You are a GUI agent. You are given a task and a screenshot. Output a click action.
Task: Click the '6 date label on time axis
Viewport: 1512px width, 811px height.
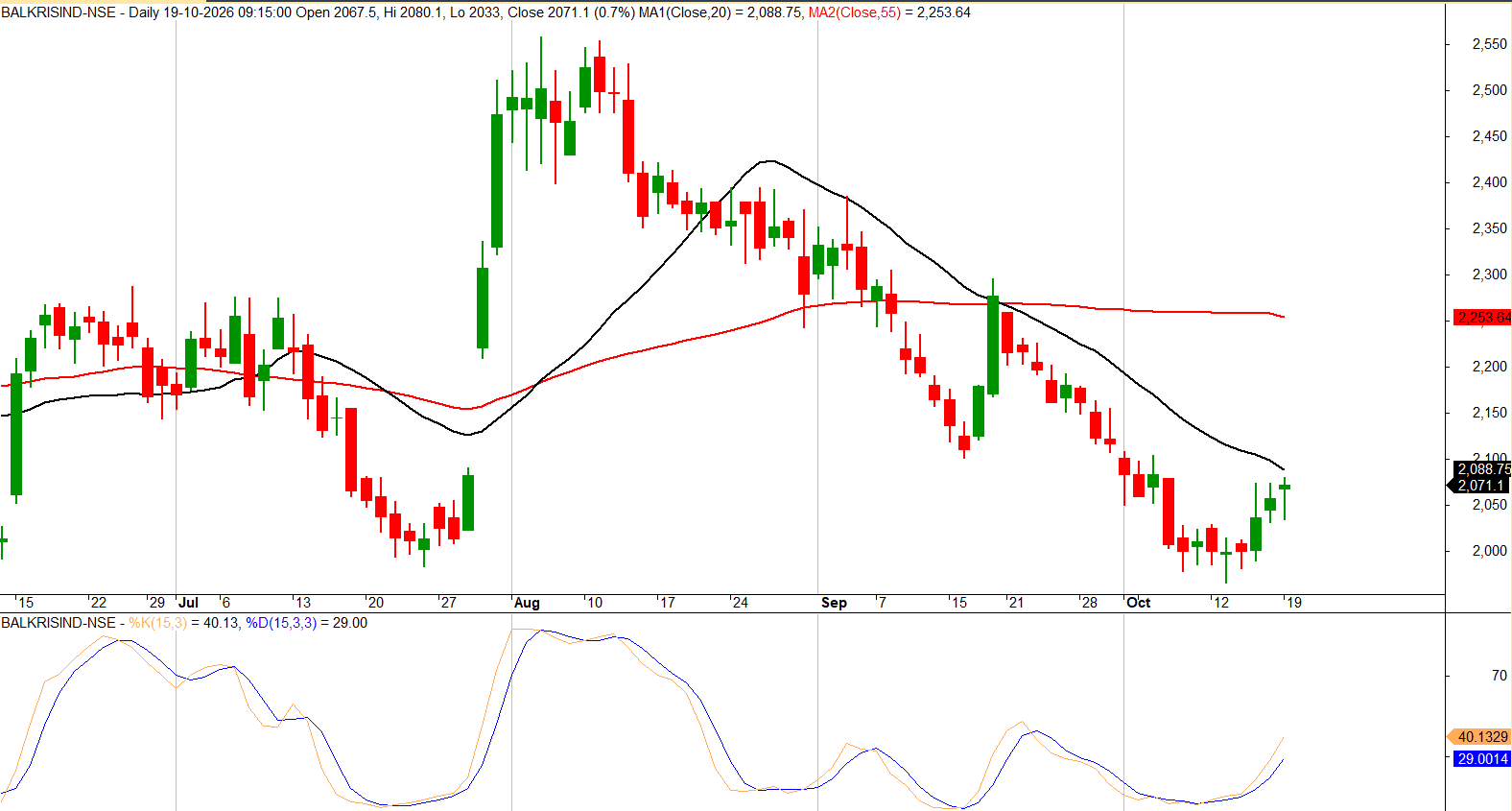(225, 603)
